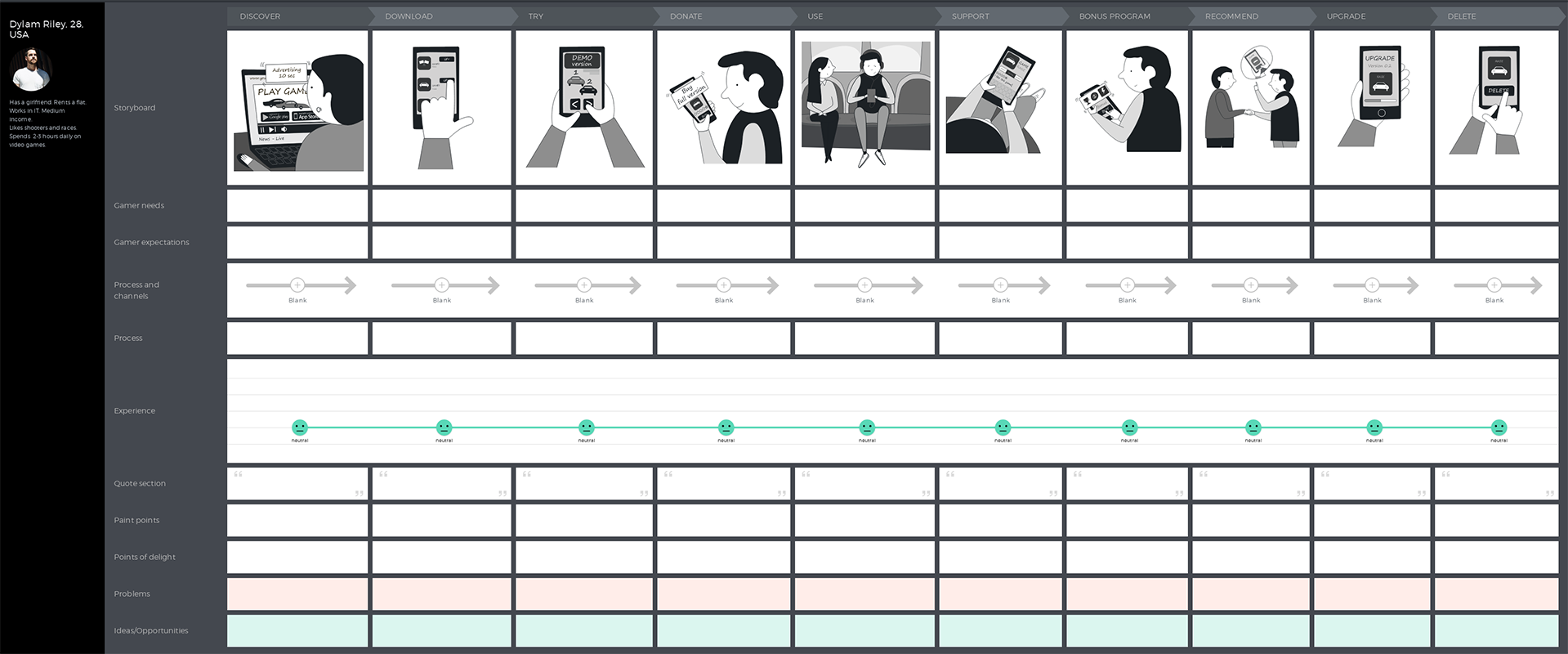Add a channel under DOWNLOAD stage
The image size is (1568, 654).
(441, 284)
